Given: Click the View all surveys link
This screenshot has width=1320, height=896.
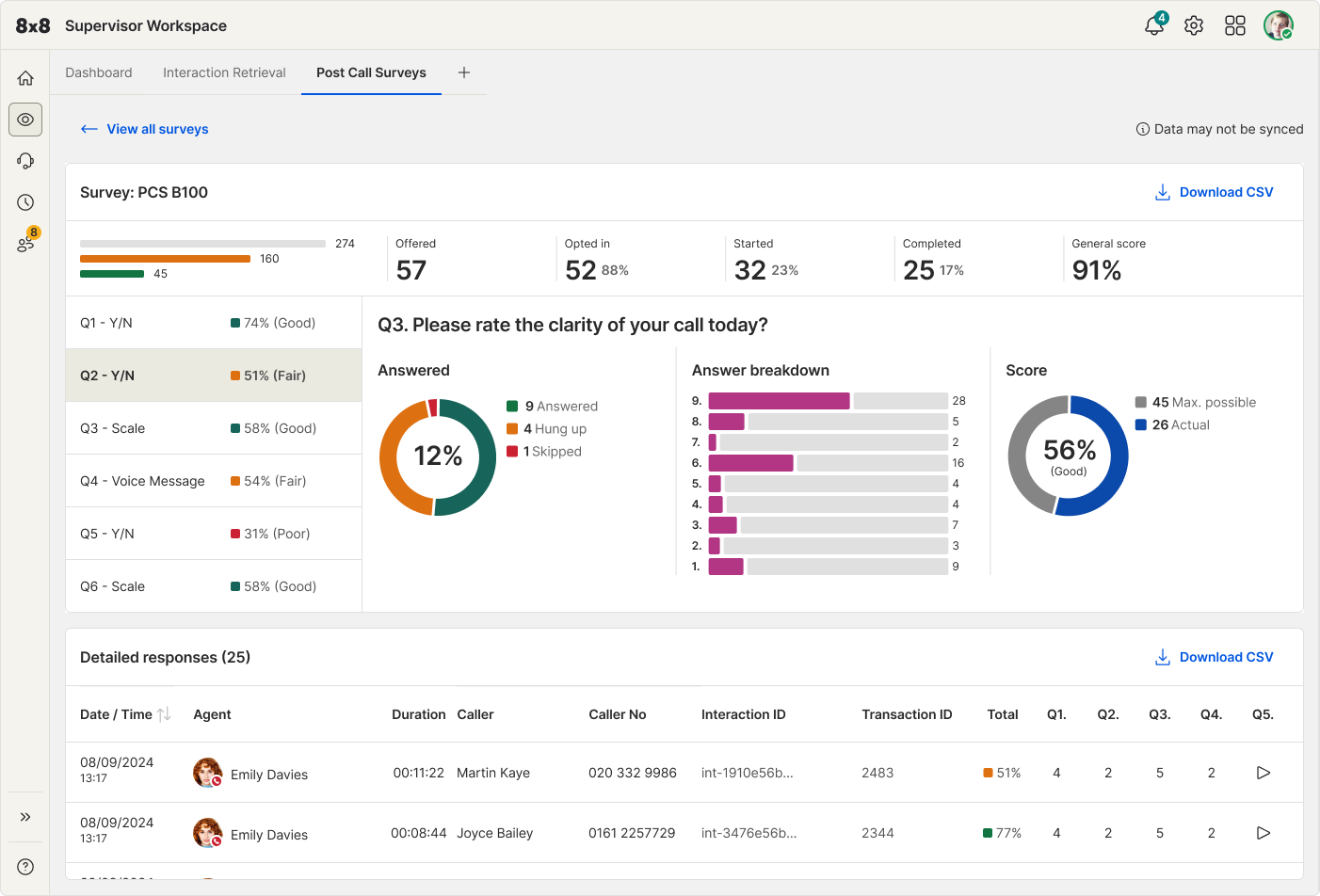Looking at the screenshot, I should tap(156, 129).
